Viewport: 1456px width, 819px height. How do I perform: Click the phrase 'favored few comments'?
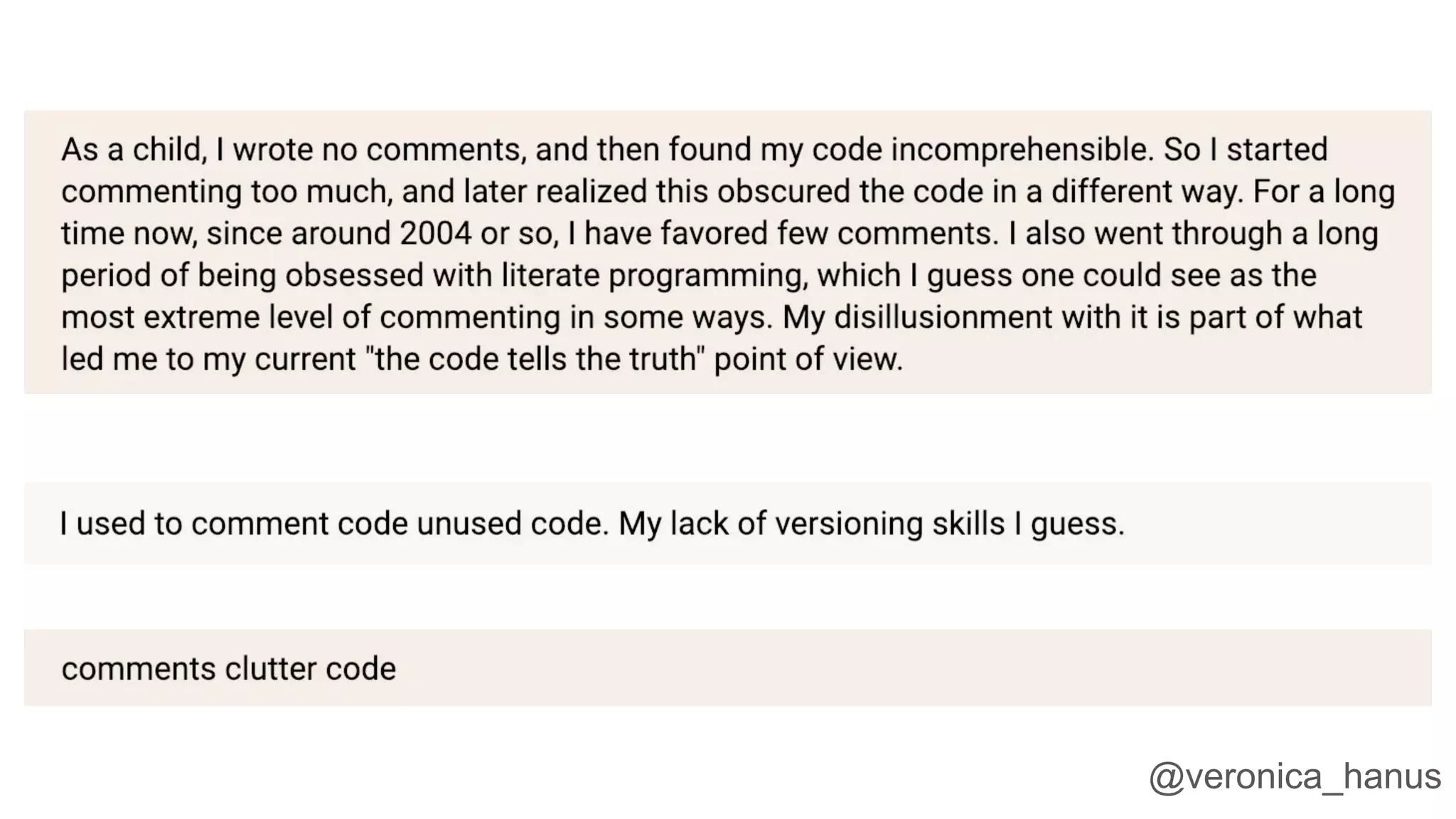[x=791, y=233]
